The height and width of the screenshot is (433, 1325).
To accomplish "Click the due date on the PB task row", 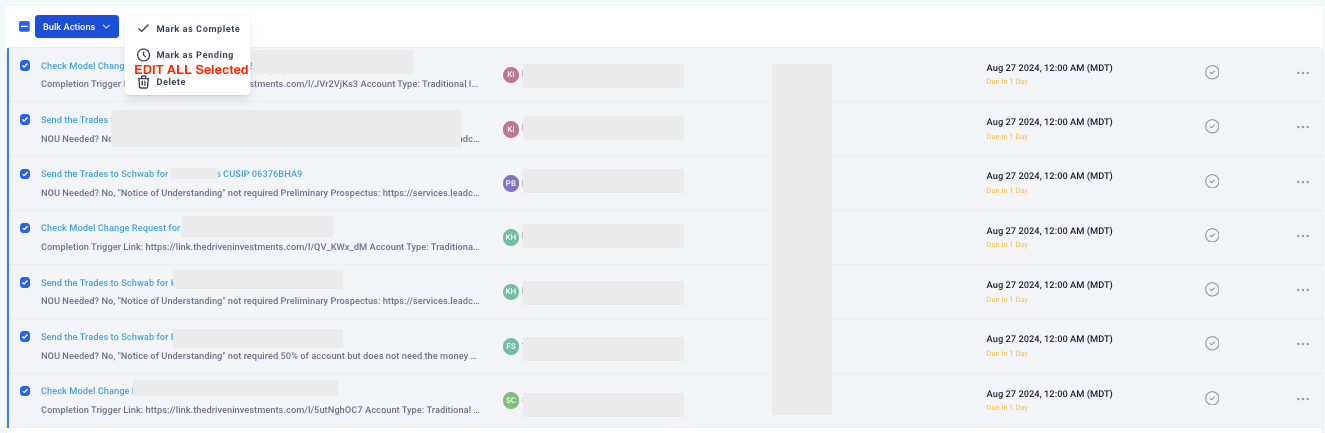I will [x=1049, y=176].
